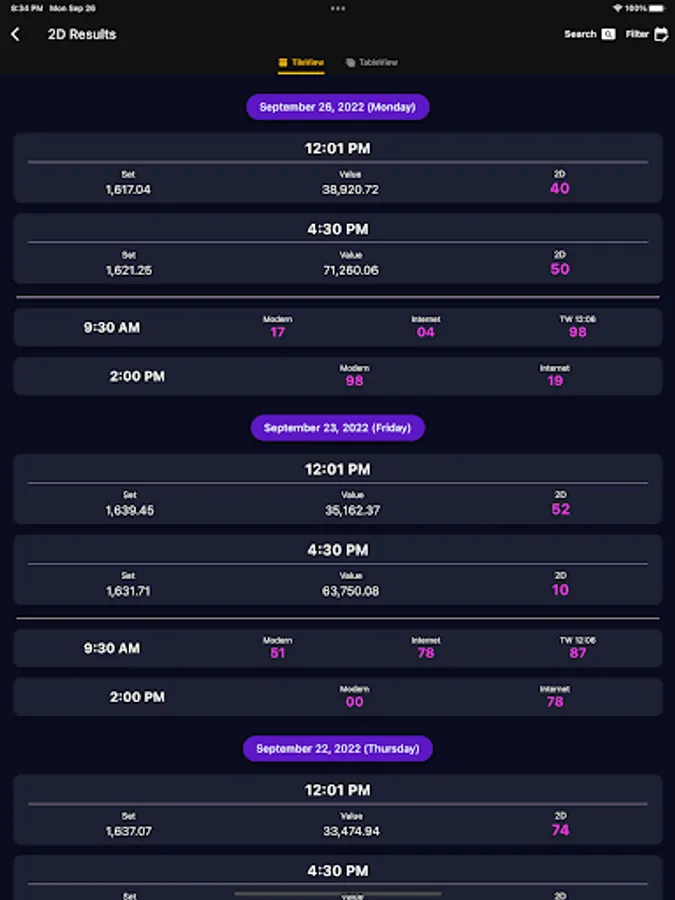Tap the 9:30 AM row with Modern 17

(338, 327)
